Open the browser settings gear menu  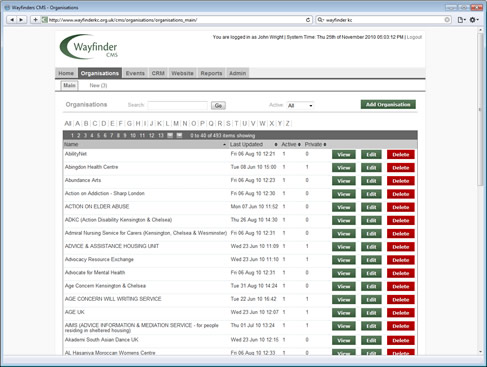[x=474, y=20]
